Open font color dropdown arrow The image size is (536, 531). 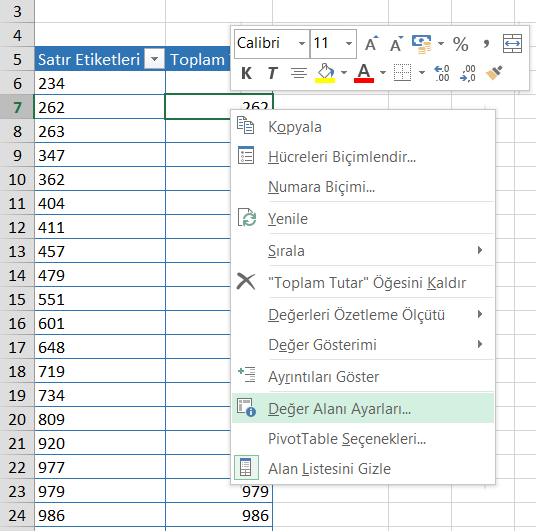[x=383, y=72]
